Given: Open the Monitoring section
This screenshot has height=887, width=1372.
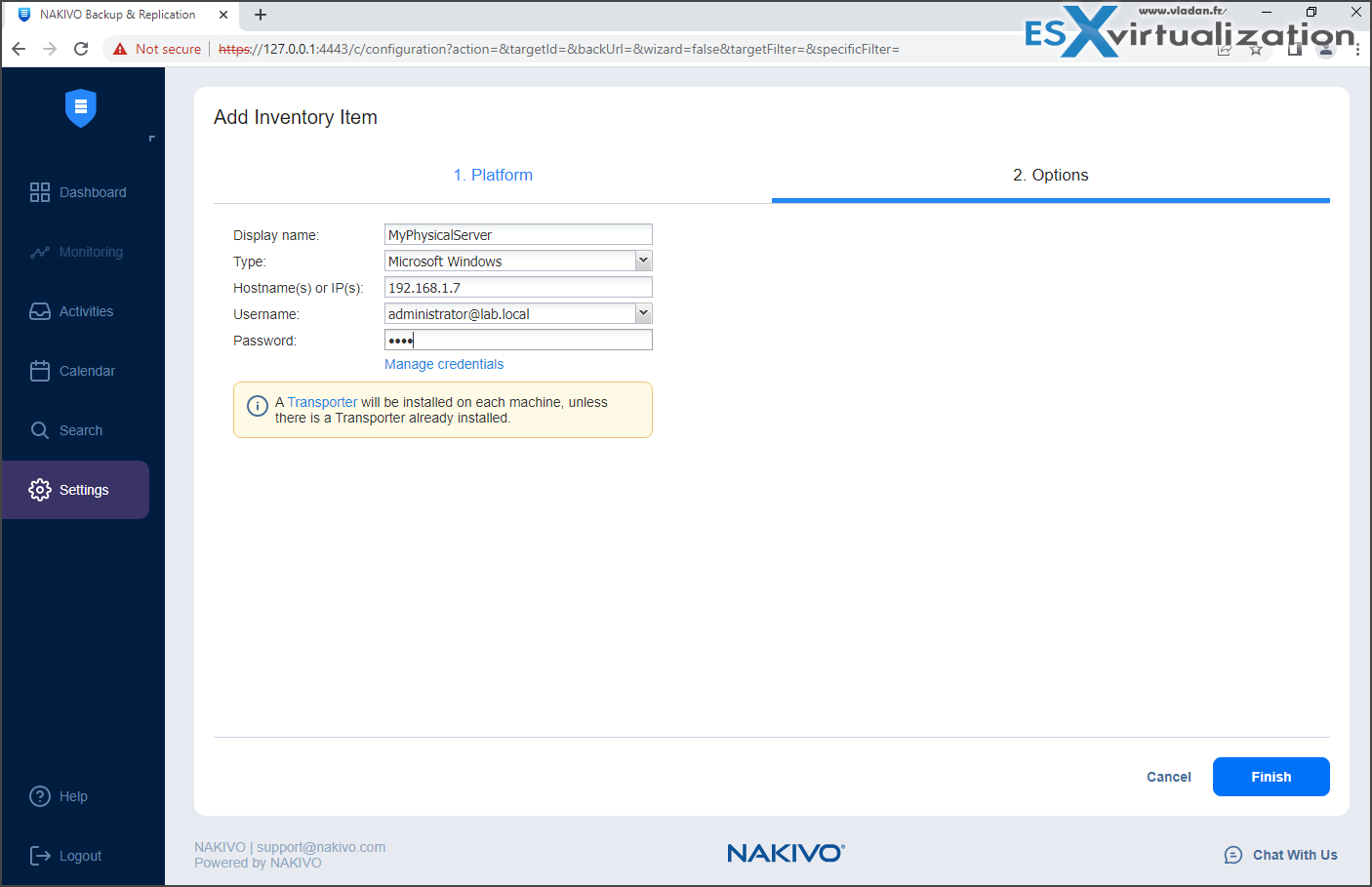Looking at the screenshot, I should [76, 252].
